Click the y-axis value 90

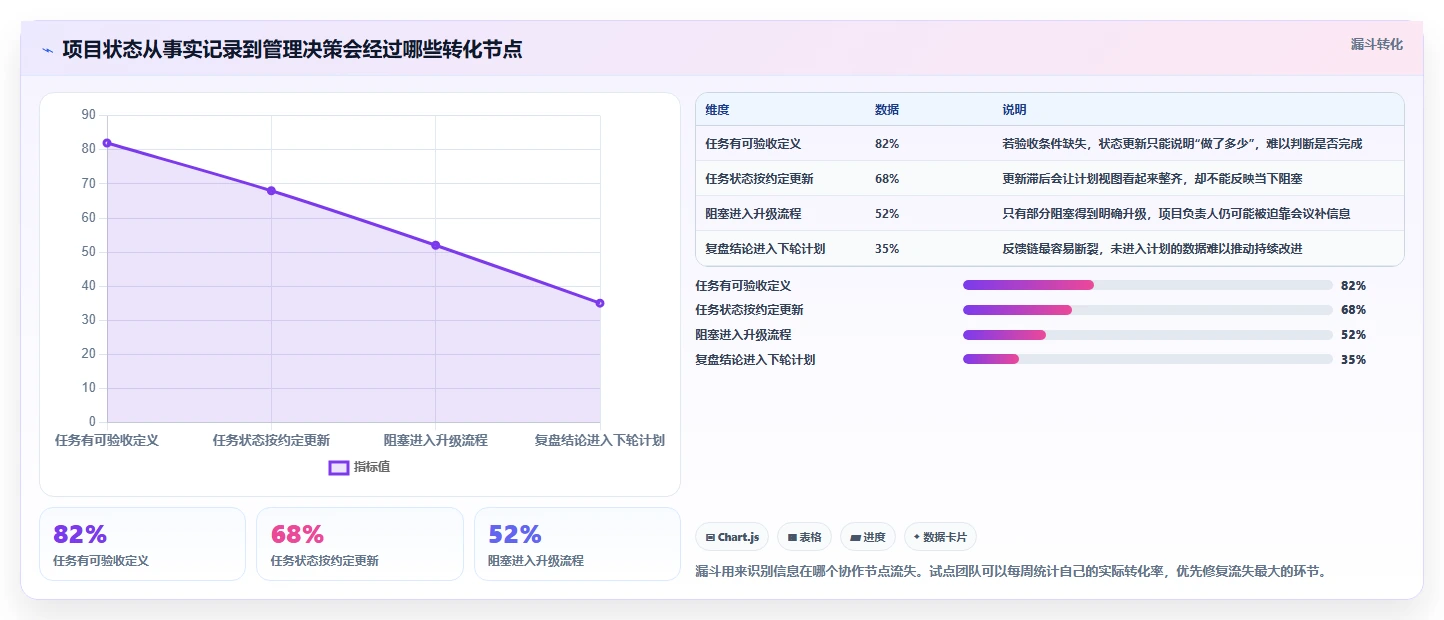coord(88,115)
